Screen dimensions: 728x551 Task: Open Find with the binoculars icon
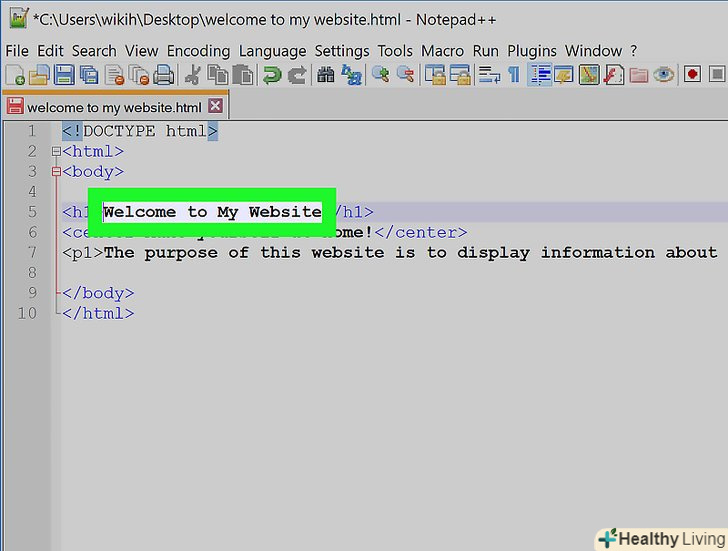point(325,75)
